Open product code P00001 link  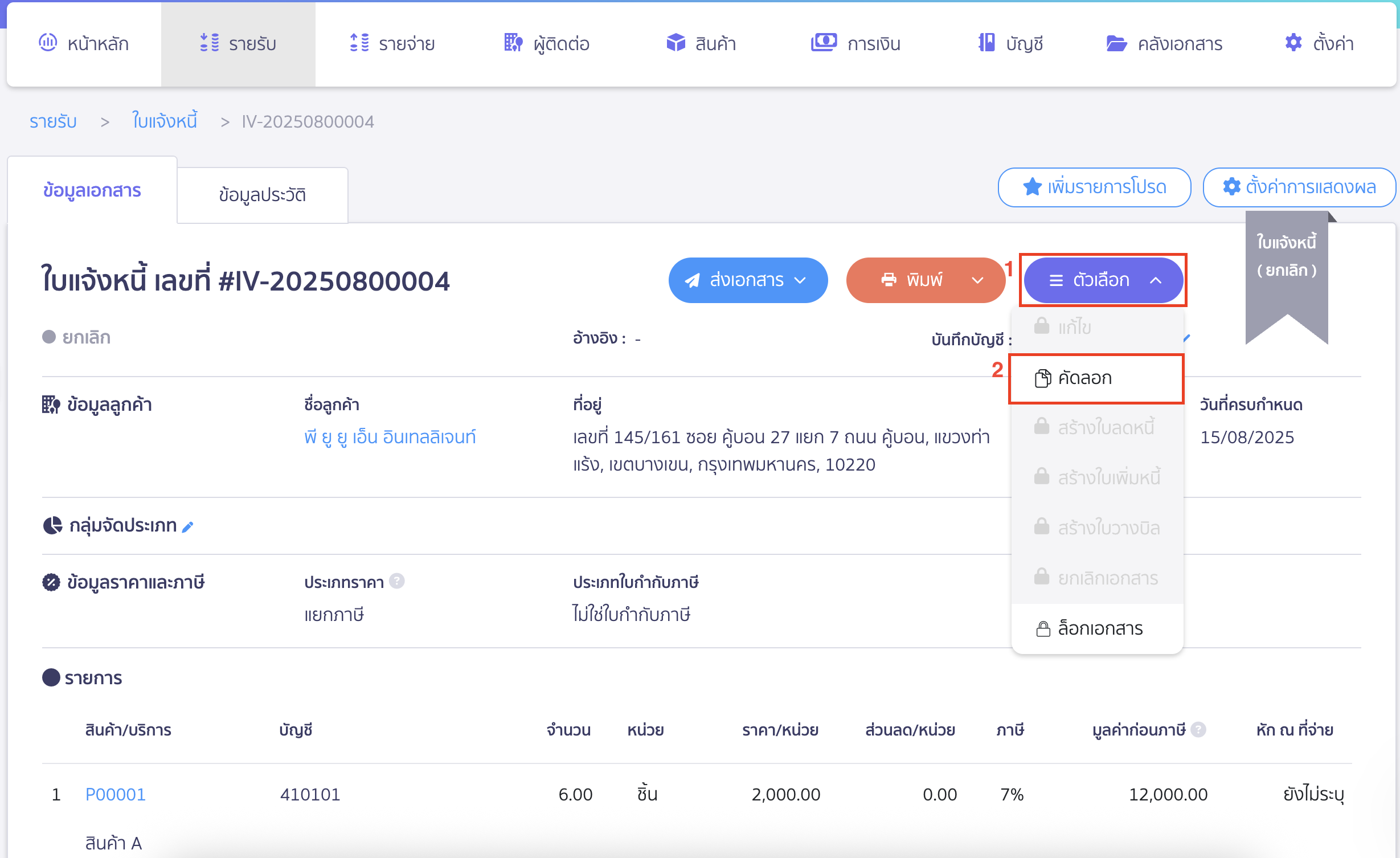pos(116,794)
